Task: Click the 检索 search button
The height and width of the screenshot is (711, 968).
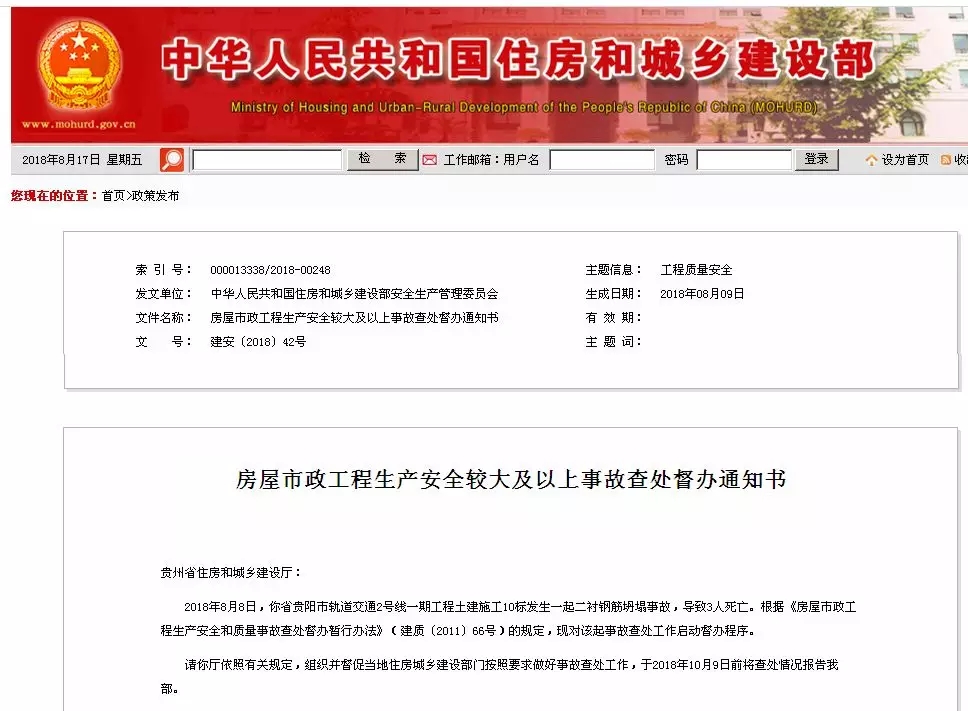Action: [382, 159]
